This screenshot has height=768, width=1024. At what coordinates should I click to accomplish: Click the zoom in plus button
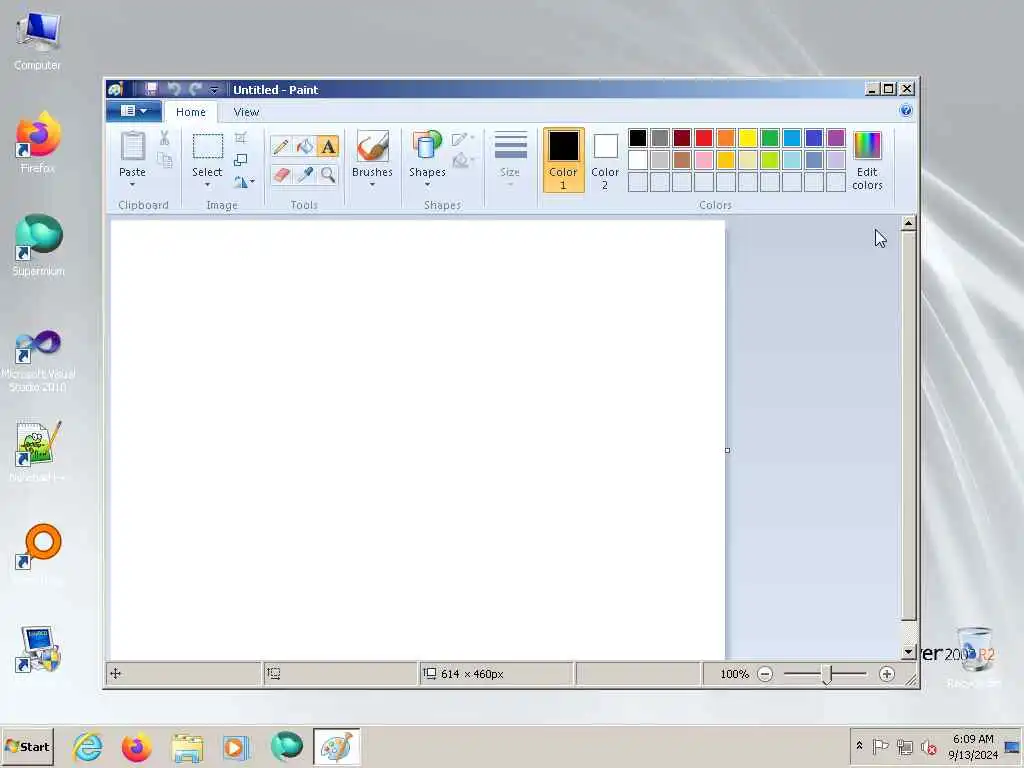tap(886, 674)
